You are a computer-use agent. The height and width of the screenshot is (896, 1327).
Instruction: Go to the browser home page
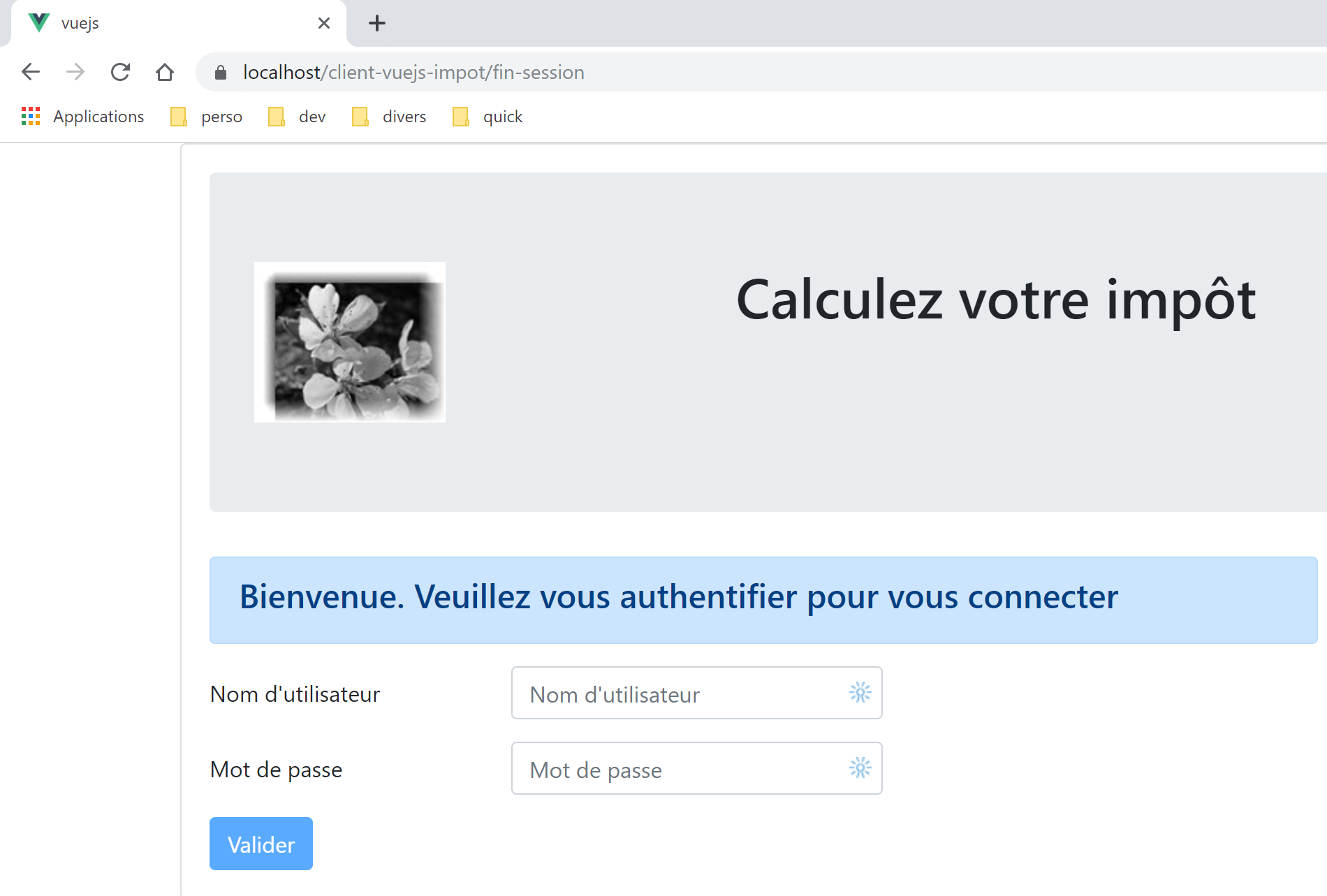coord(165,72)
